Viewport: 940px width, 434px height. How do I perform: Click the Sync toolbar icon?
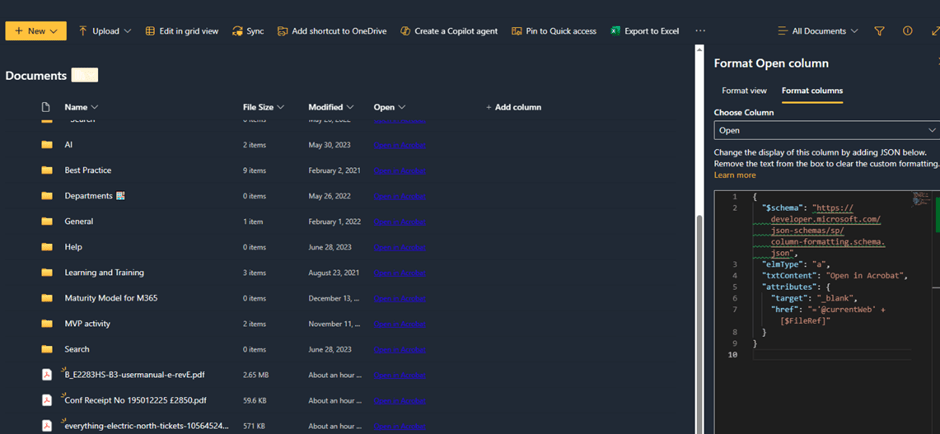(237, 31)
